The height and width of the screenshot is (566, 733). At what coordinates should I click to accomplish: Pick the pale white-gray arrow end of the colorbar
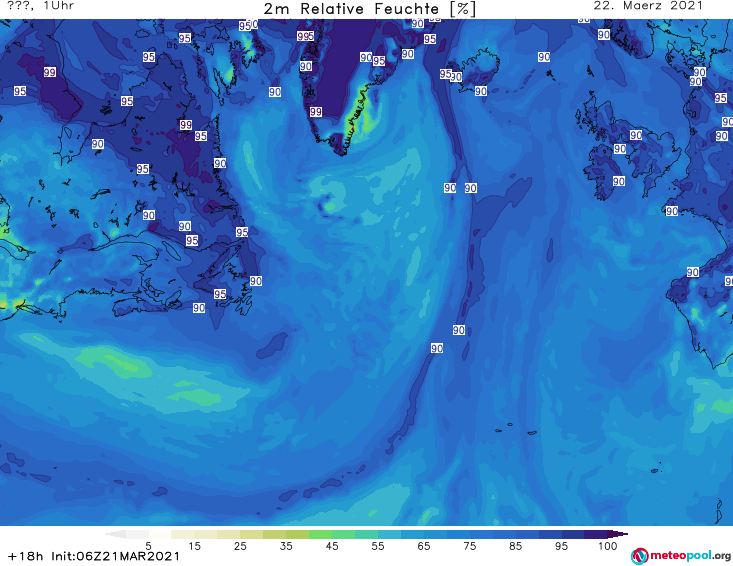point(115,534)
